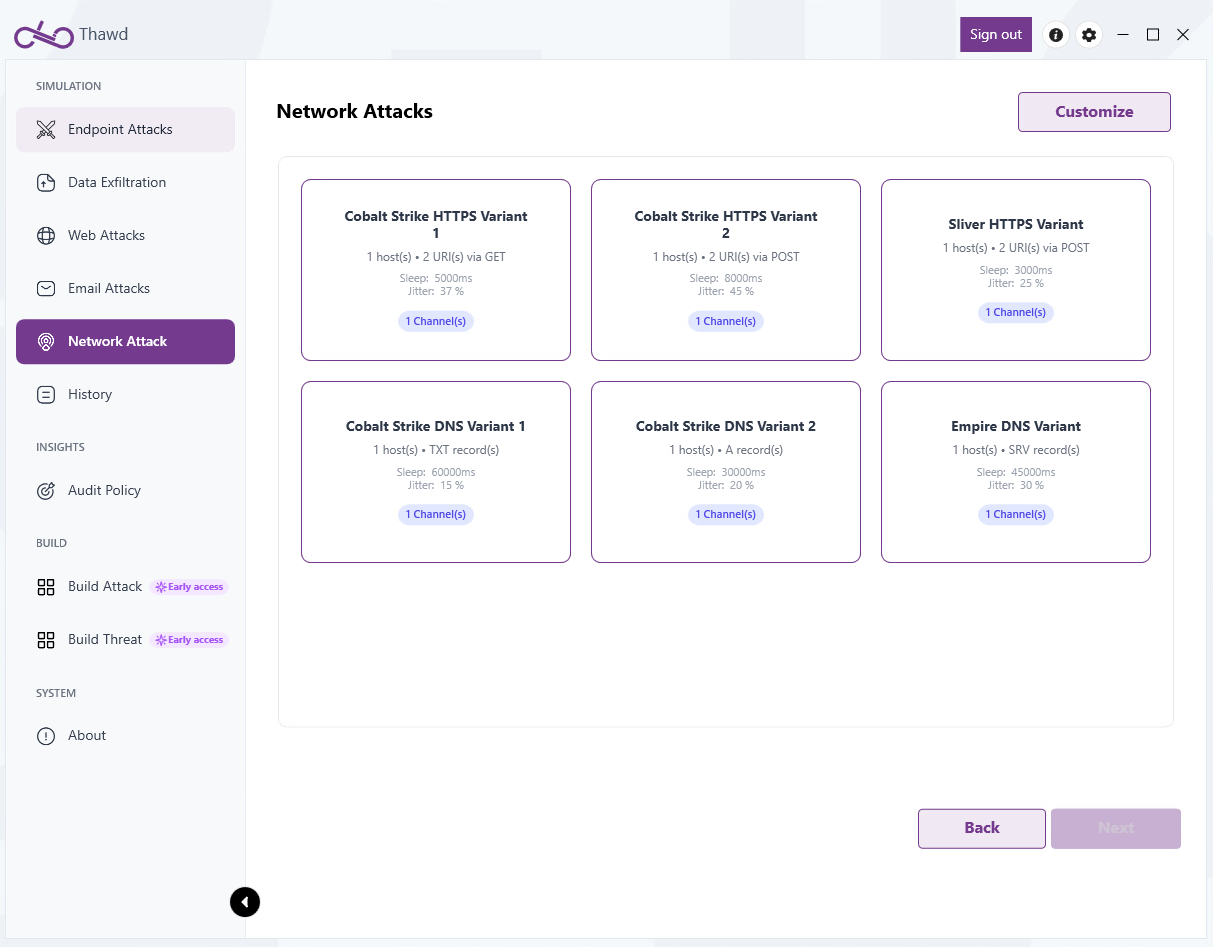Select the Cobalt Strike DNS Variant 1 card
1213x947 pixels.
coord(436,472)
